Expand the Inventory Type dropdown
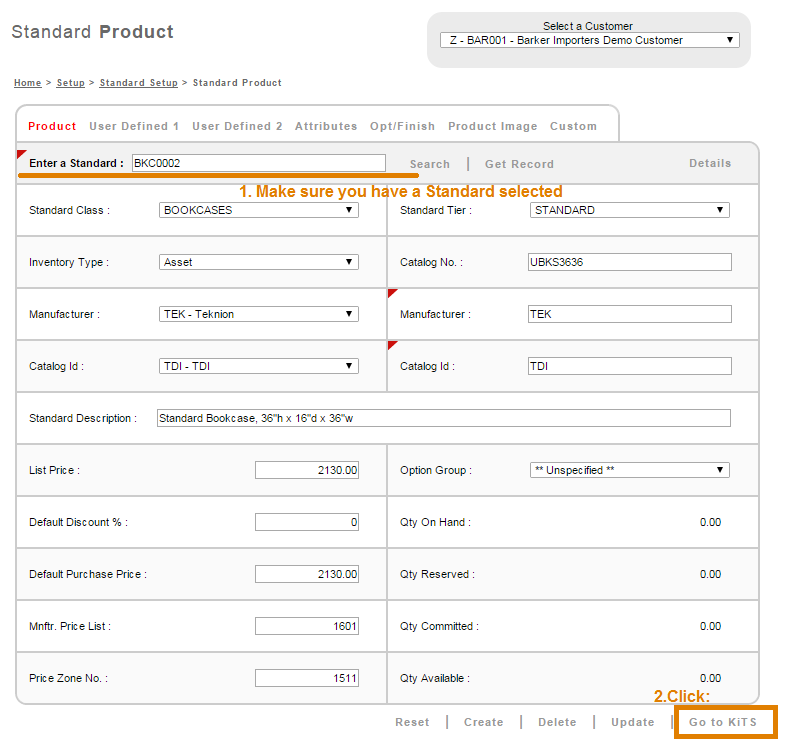 pos(259,262)
